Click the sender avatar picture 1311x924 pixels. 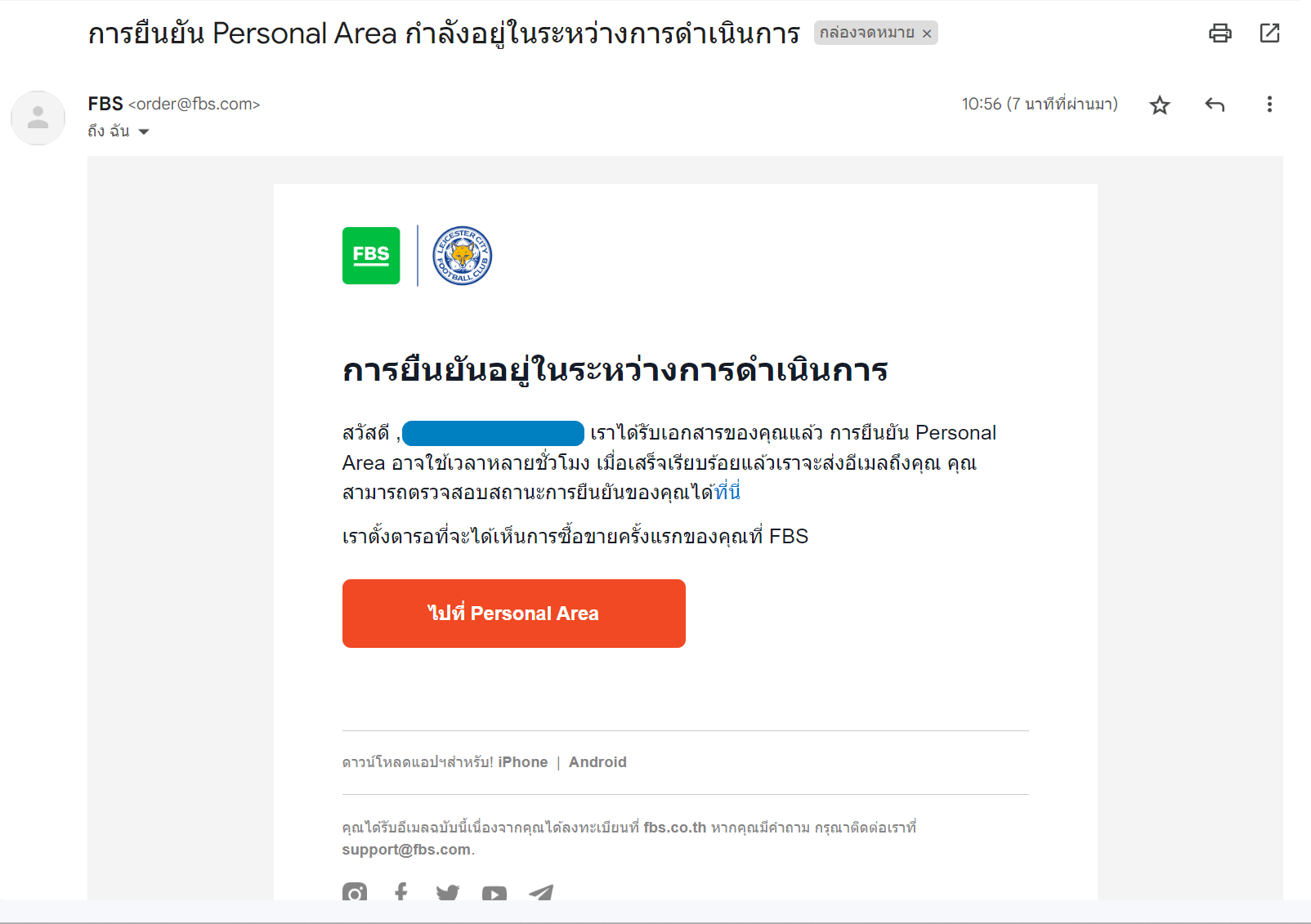coord(38,118)
